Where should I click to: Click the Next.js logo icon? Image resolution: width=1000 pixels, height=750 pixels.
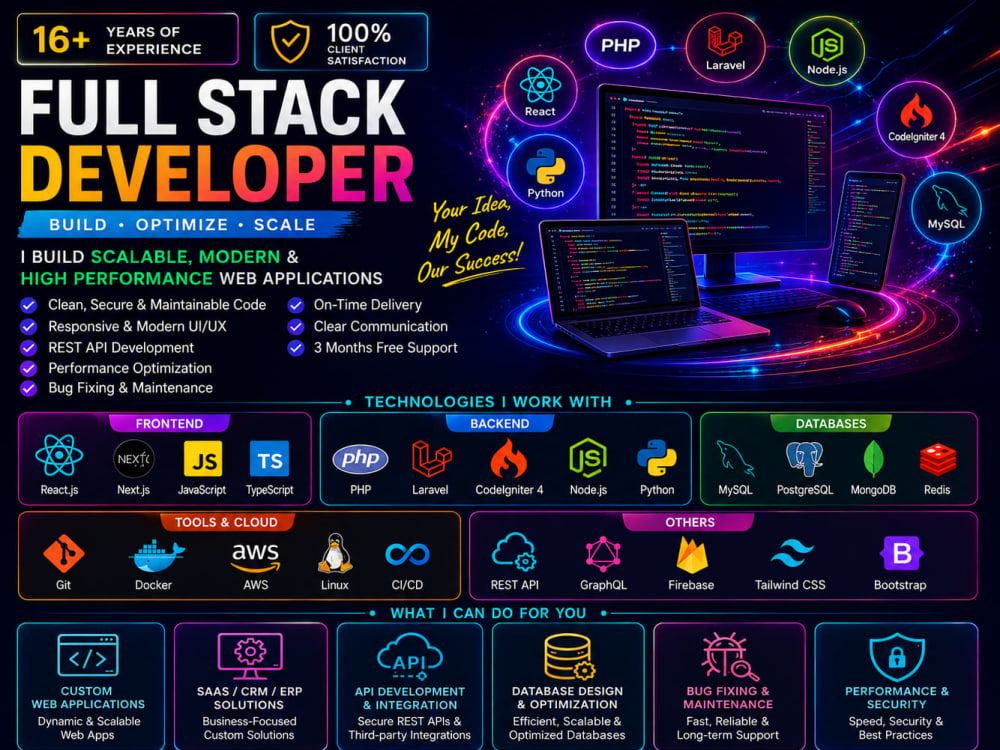click(133, 459)
